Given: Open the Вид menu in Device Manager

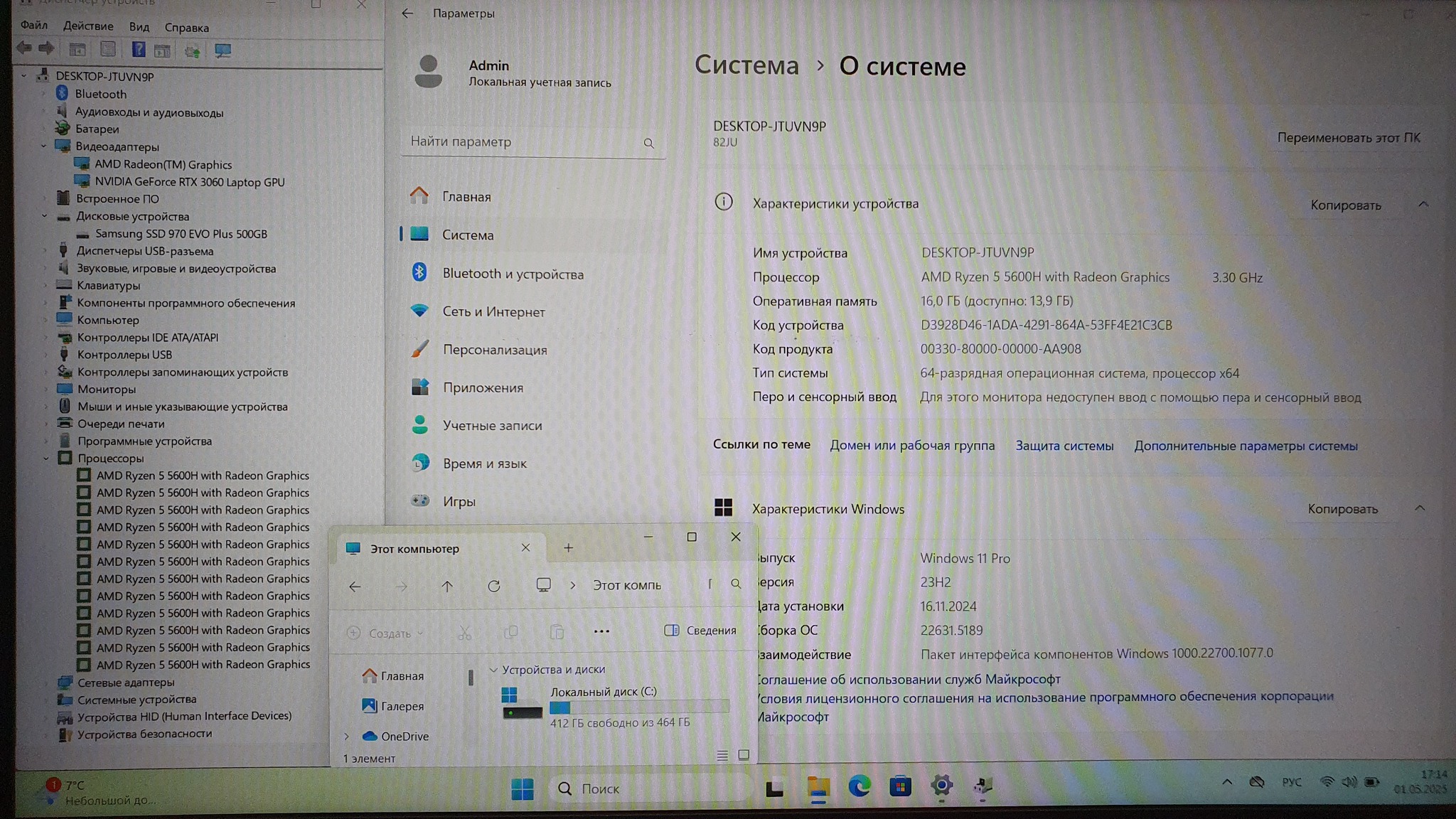Looking at the screenshot, I should click(139, 27).
